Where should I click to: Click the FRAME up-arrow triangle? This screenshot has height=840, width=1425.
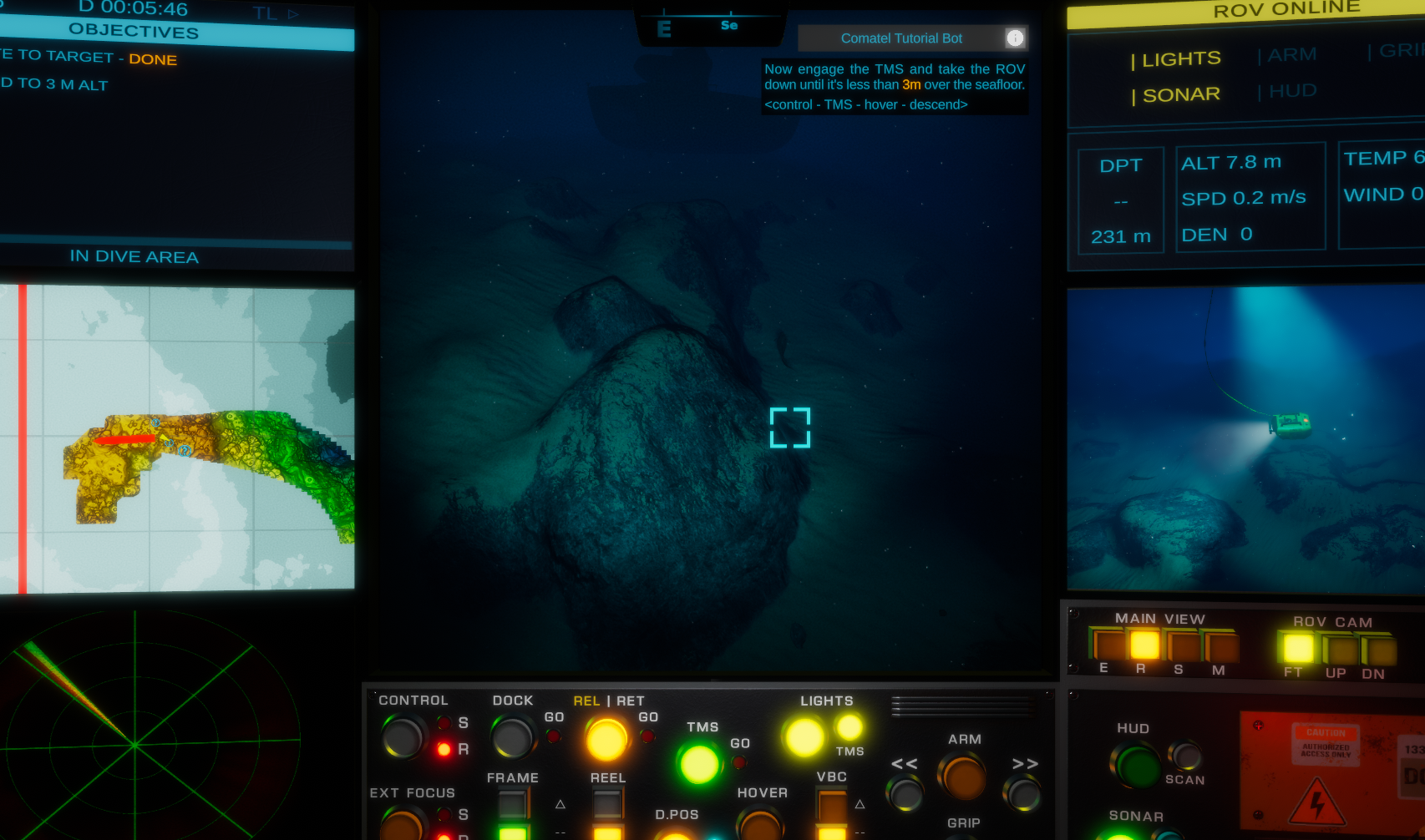click(x=560, y=804)
